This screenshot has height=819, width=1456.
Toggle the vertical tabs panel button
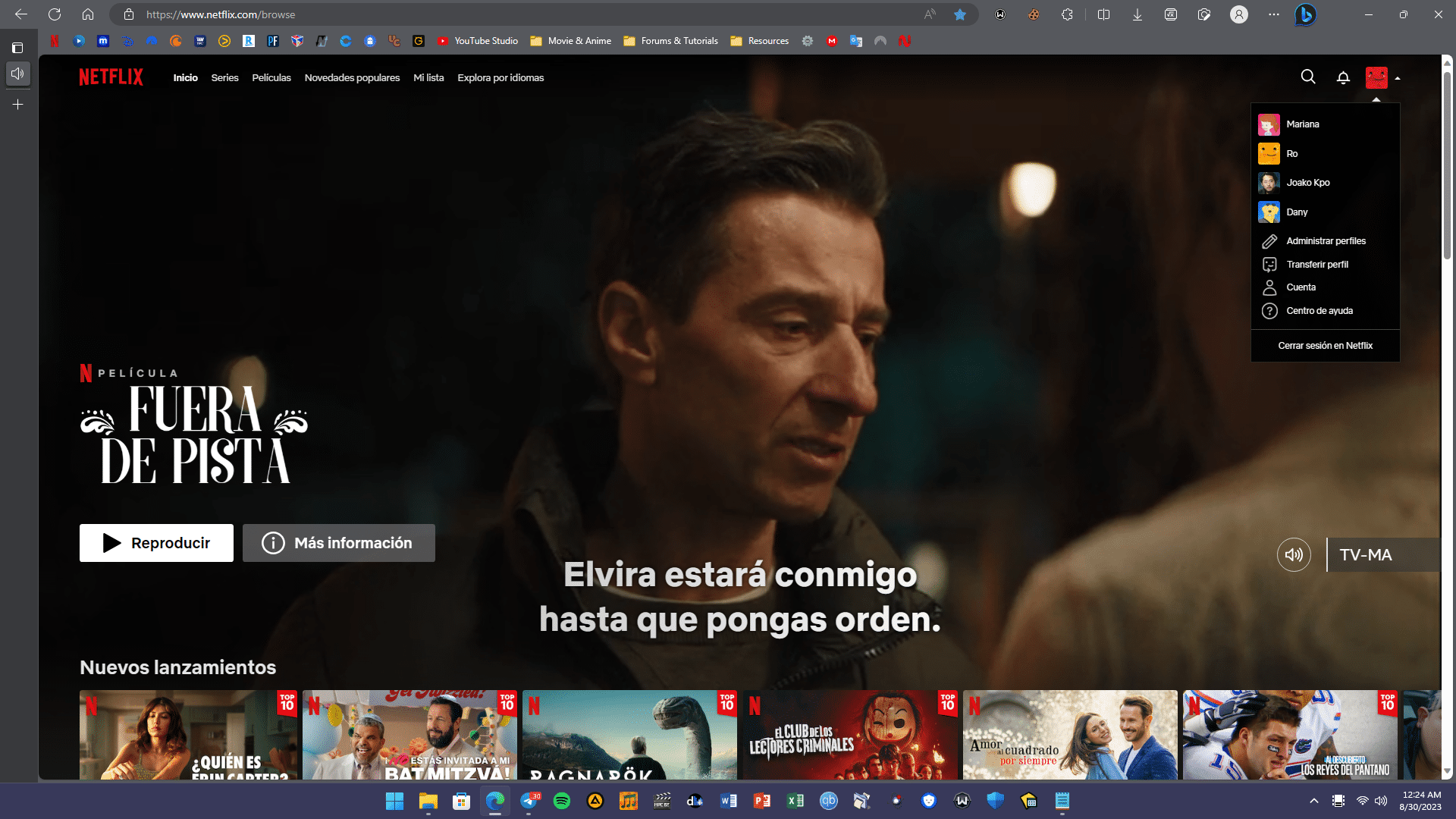click(x=17, y=48)
